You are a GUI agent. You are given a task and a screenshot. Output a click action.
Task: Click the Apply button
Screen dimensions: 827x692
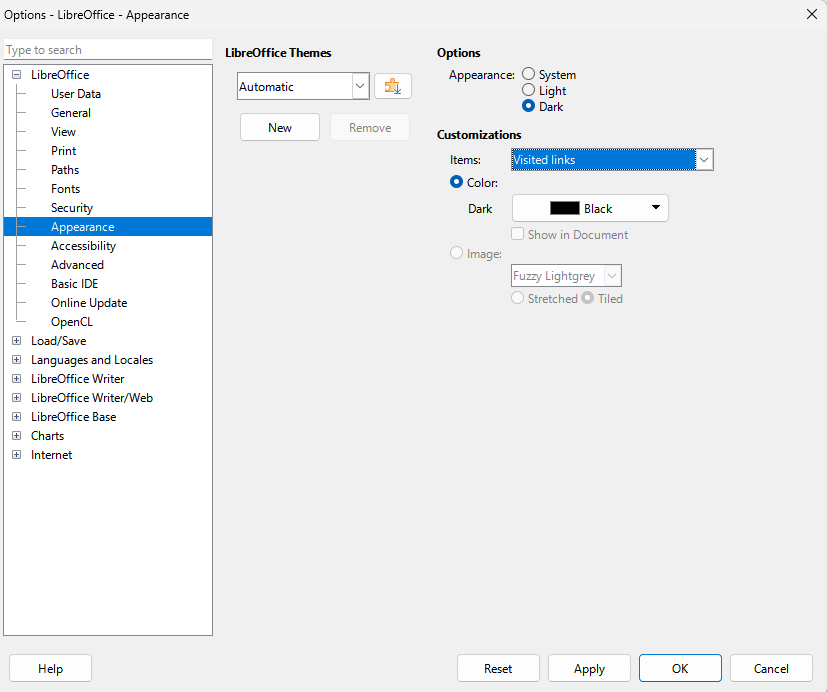[589, 668]
